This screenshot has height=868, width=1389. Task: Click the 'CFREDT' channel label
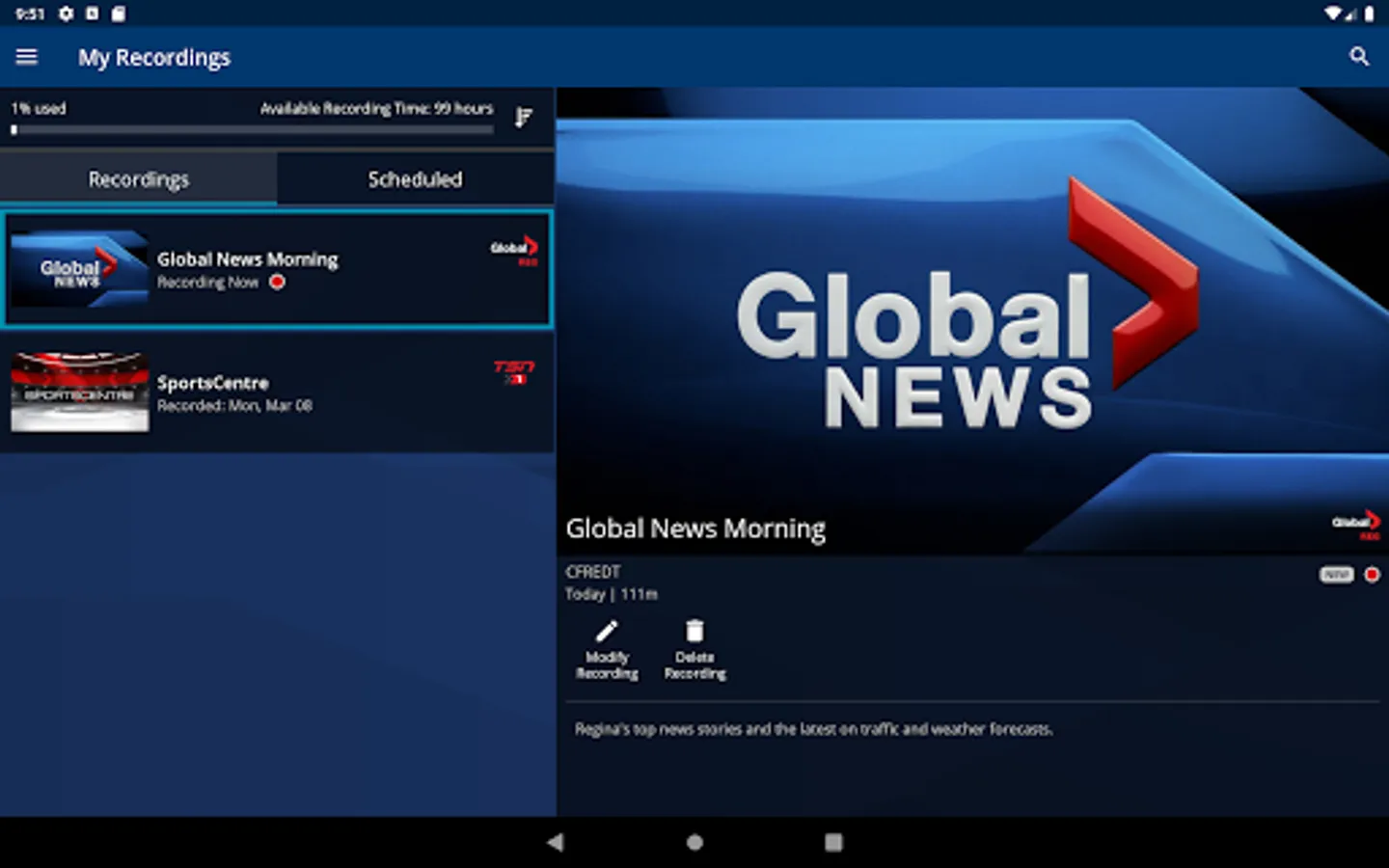593,572
